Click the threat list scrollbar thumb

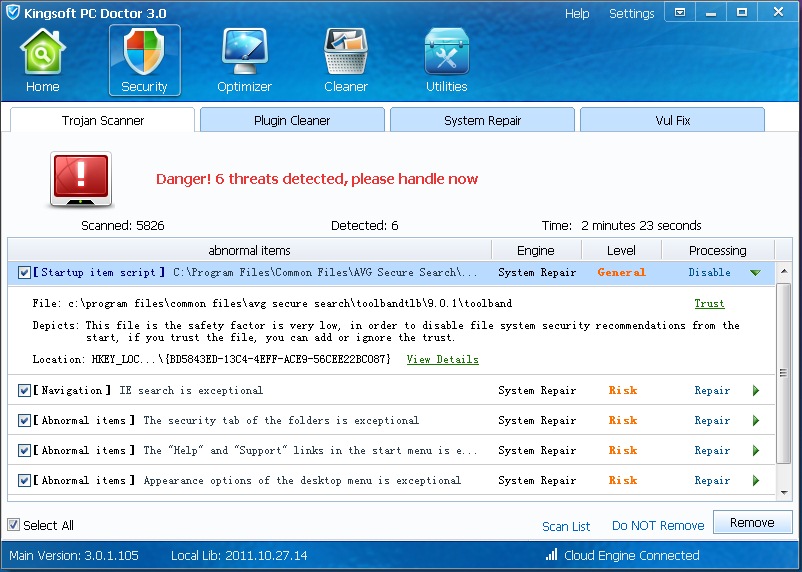click(x=783, y=372)
